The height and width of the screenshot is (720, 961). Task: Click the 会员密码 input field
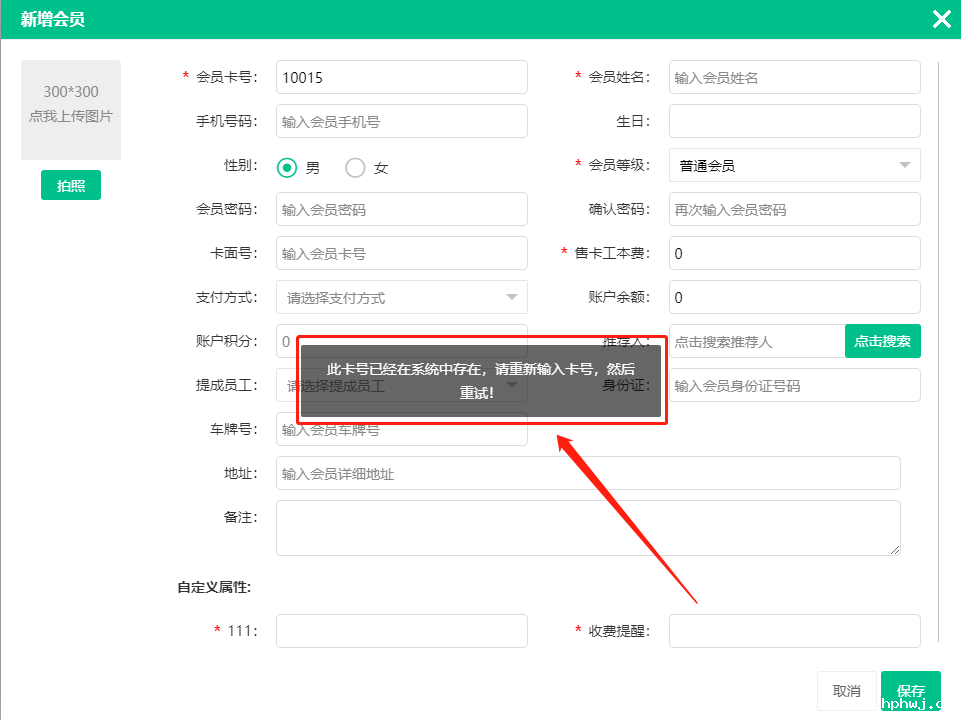[x=402, y=210]
